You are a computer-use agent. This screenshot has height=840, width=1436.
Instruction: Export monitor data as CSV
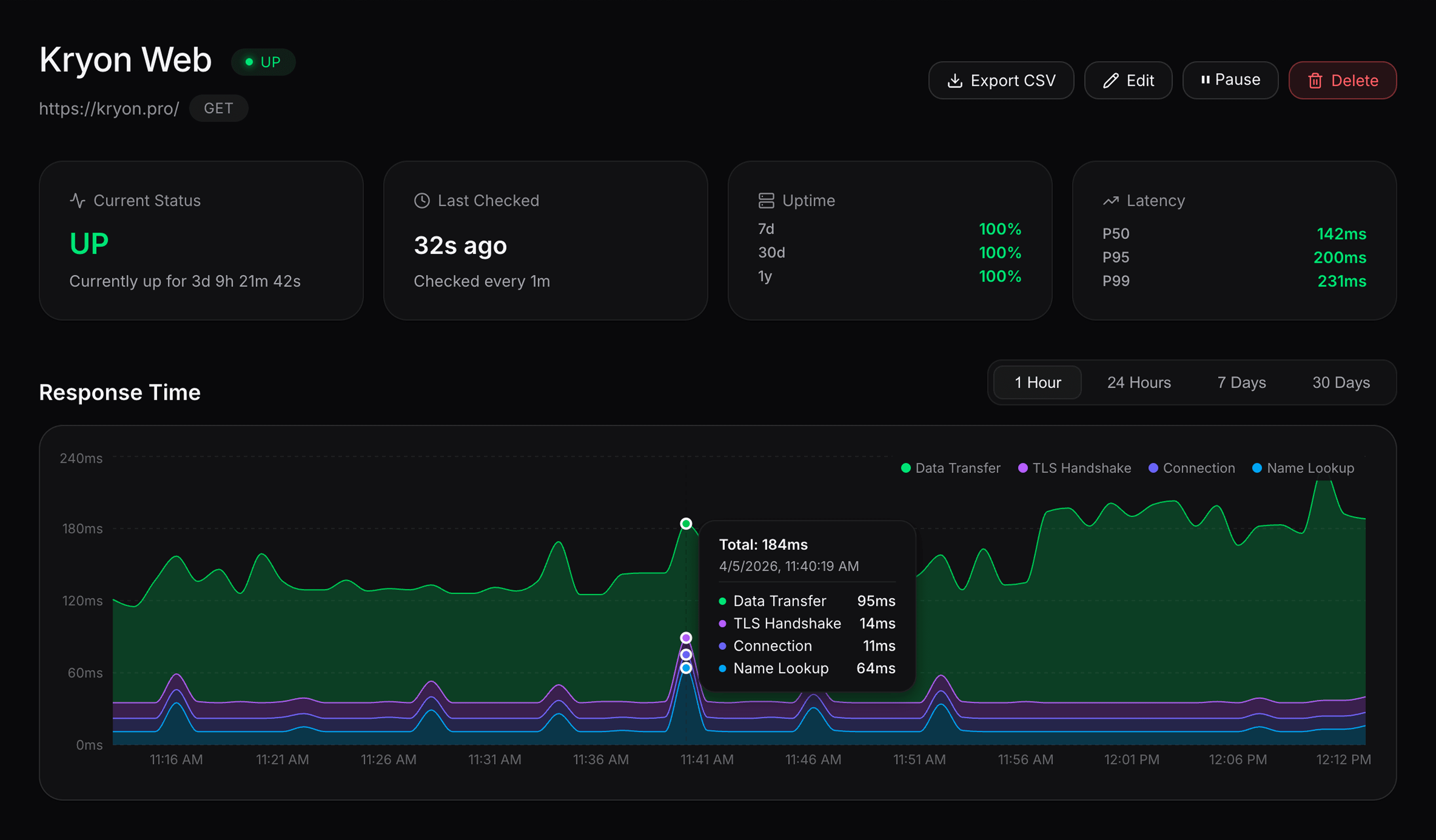click(x=1001, y=80)
